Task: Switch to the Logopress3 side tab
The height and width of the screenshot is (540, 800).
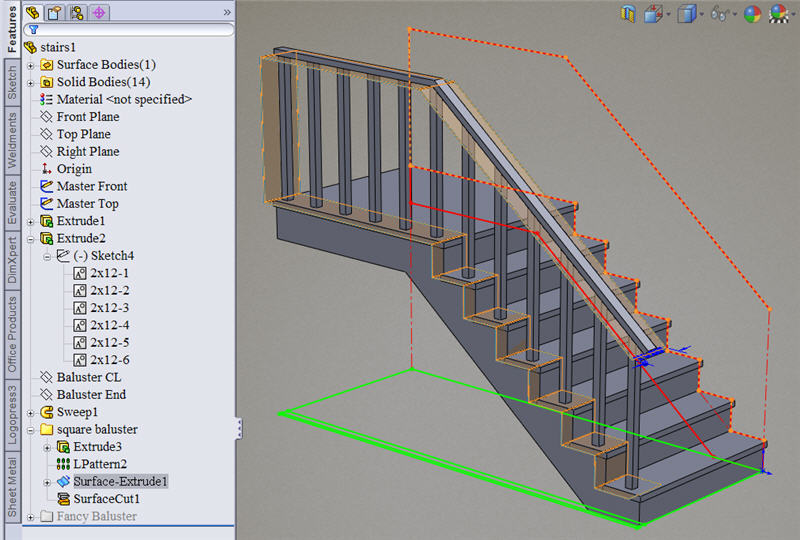Action: [x=11, y=415]
